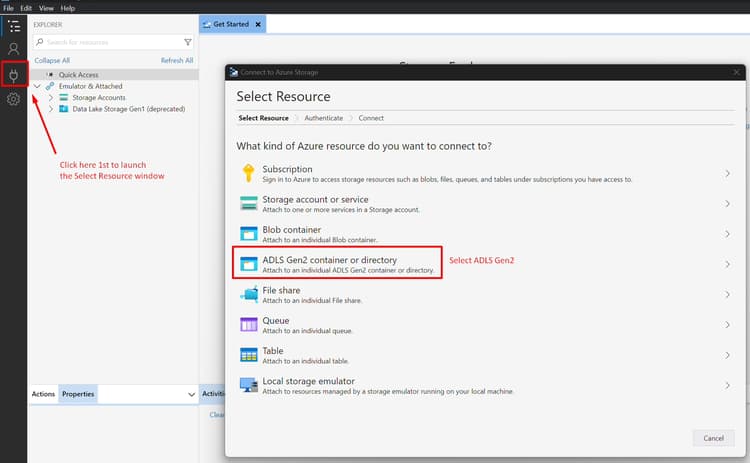The height and width of the screenshot is (463, 750).
Task: Click the Storage Accounts tree icon
Action: [x=64, y=98]
